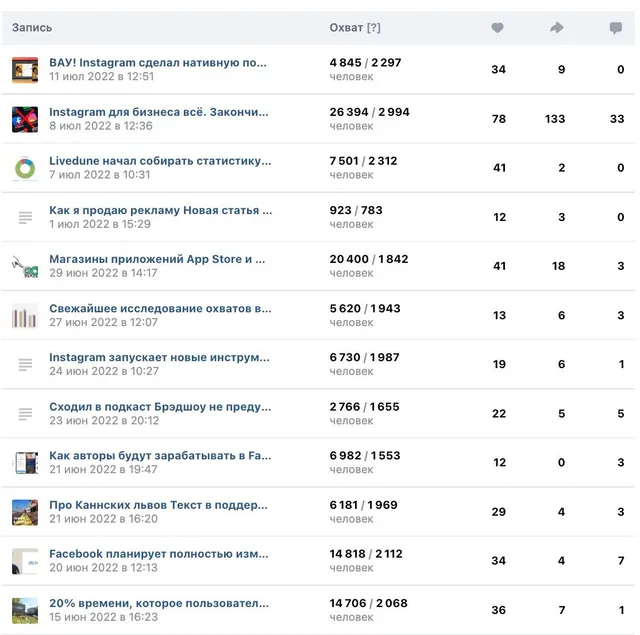The height and width of the screenshot is (635, 640).
Task: Click date 15 июн 2022 в 16:23
Action: [103, 617]
